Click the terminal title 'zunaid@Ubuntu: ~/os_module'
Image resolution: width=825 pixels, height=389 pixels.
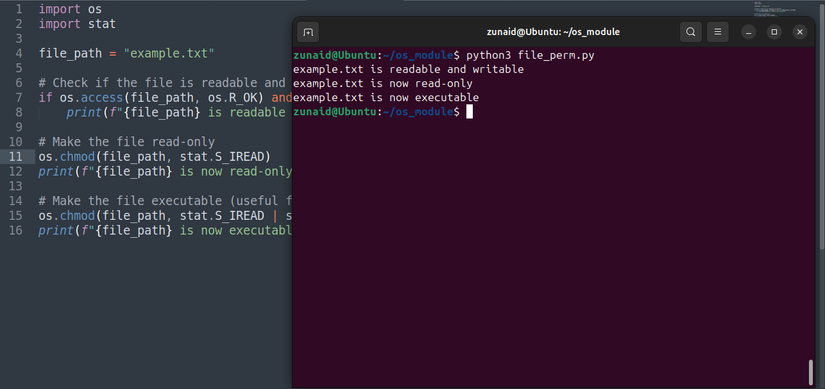tap(553, 32)
